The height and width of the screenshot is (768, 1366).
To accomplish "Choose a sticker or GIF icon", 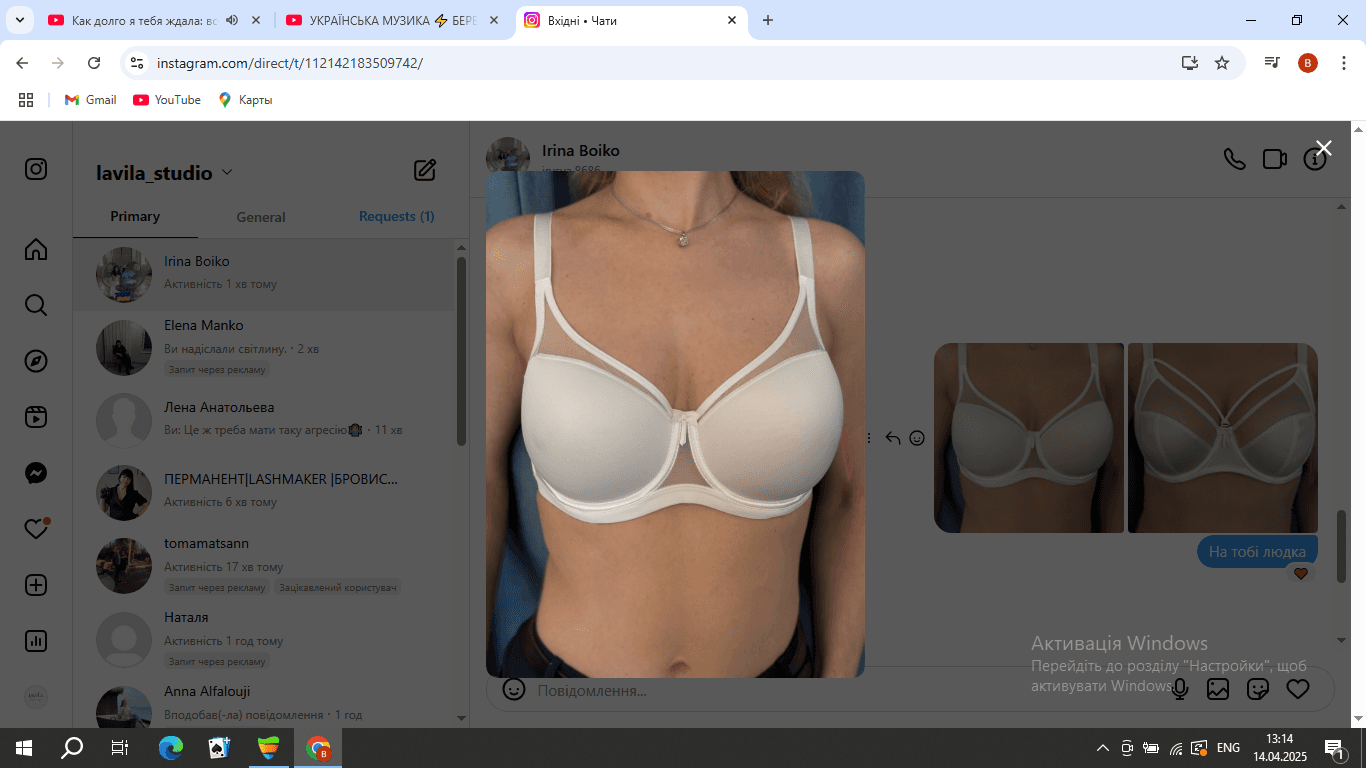I will click(1258, 689).
